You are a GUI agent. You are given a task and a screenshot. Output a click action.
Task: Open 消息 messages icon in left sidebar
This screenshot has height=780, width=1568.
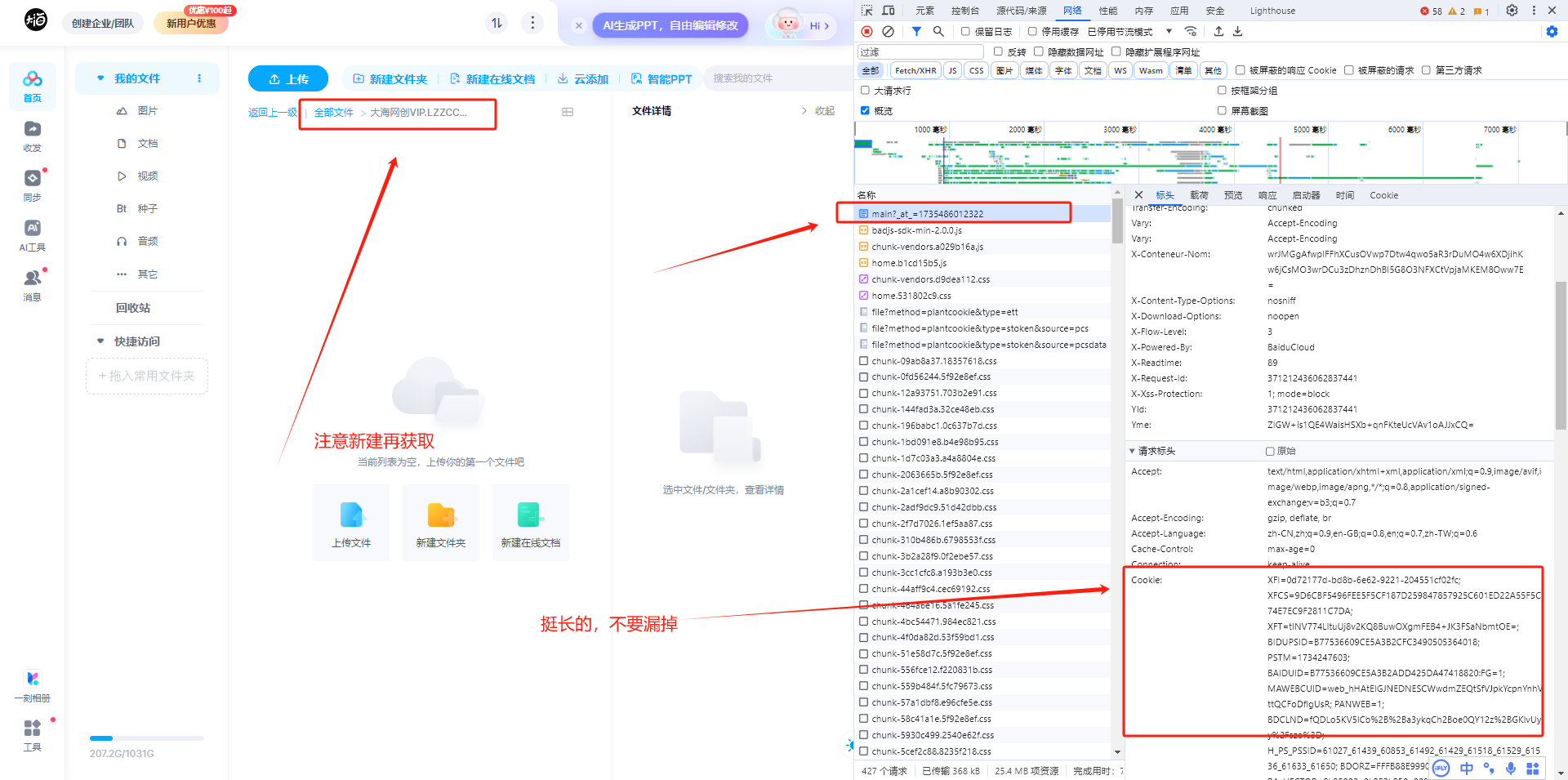32,285
